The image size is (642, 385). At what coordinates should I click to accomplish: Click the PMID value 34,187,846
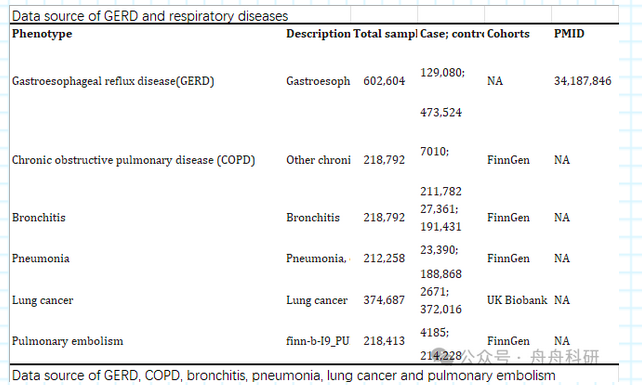point(583,81)
